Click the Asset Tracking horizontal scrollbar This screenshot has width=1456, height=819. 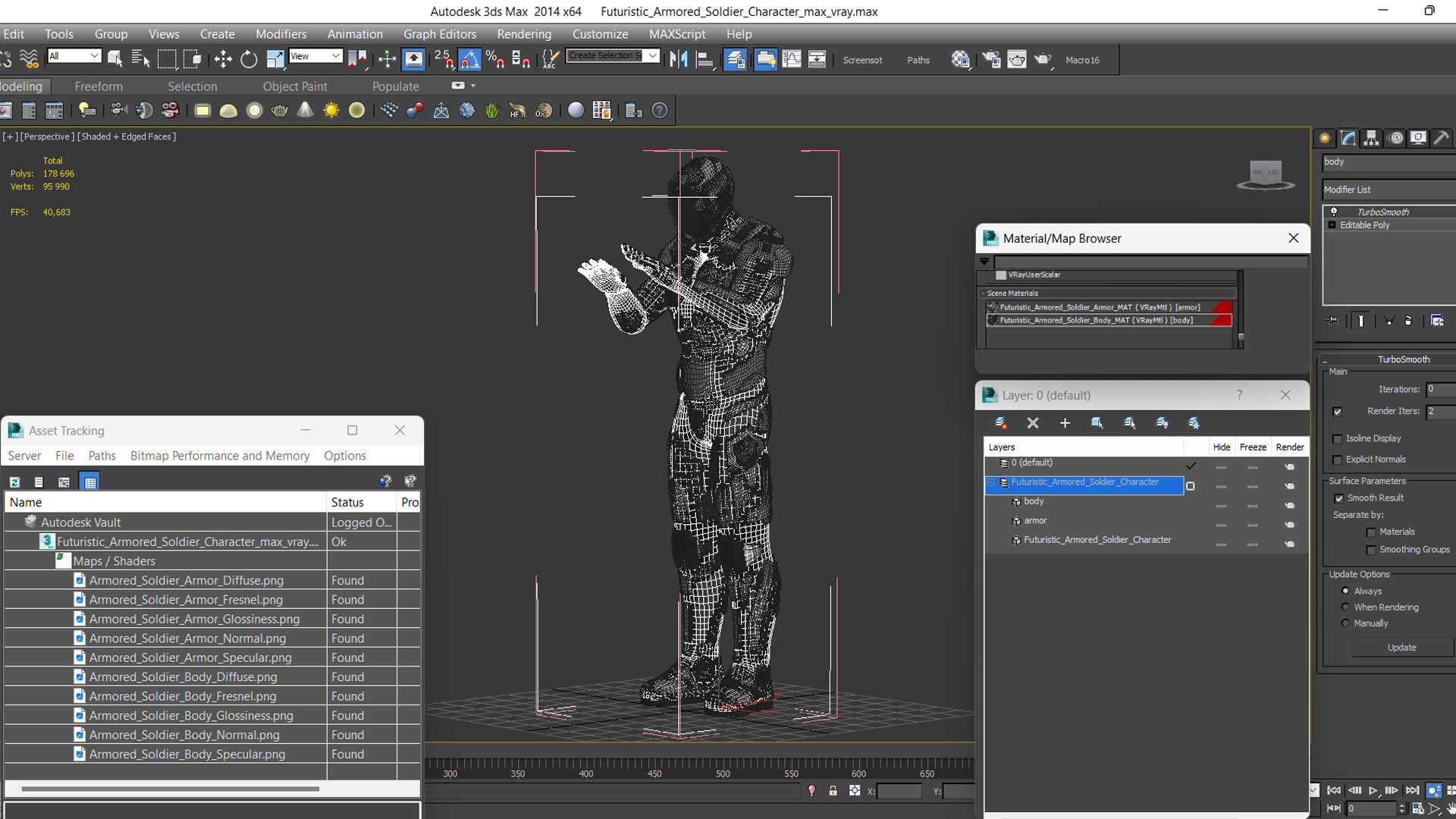[171, 789]
